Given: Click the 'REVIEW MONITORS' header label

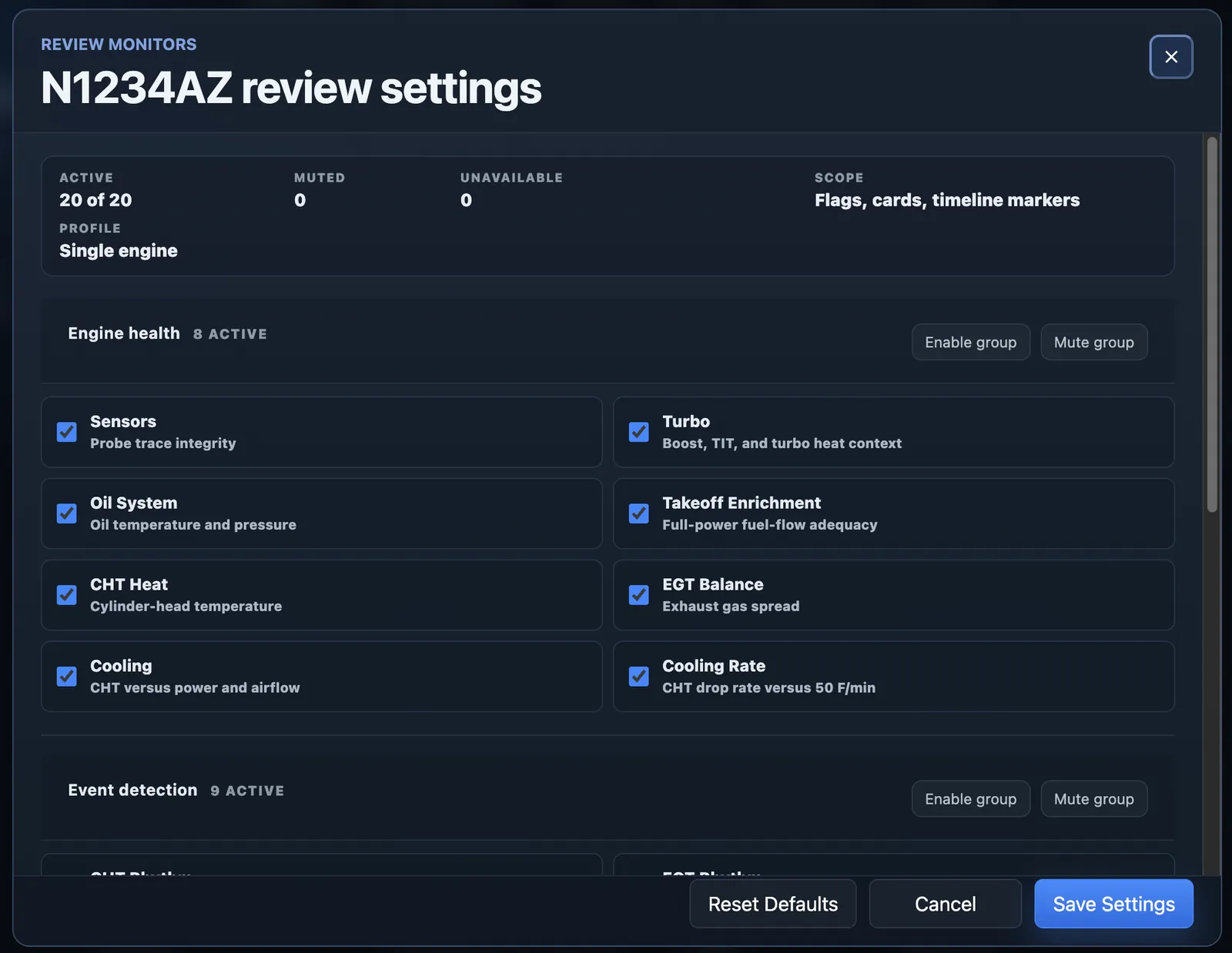Looking at the screenshot, I should pyautogui.click(x=119, y=45).
